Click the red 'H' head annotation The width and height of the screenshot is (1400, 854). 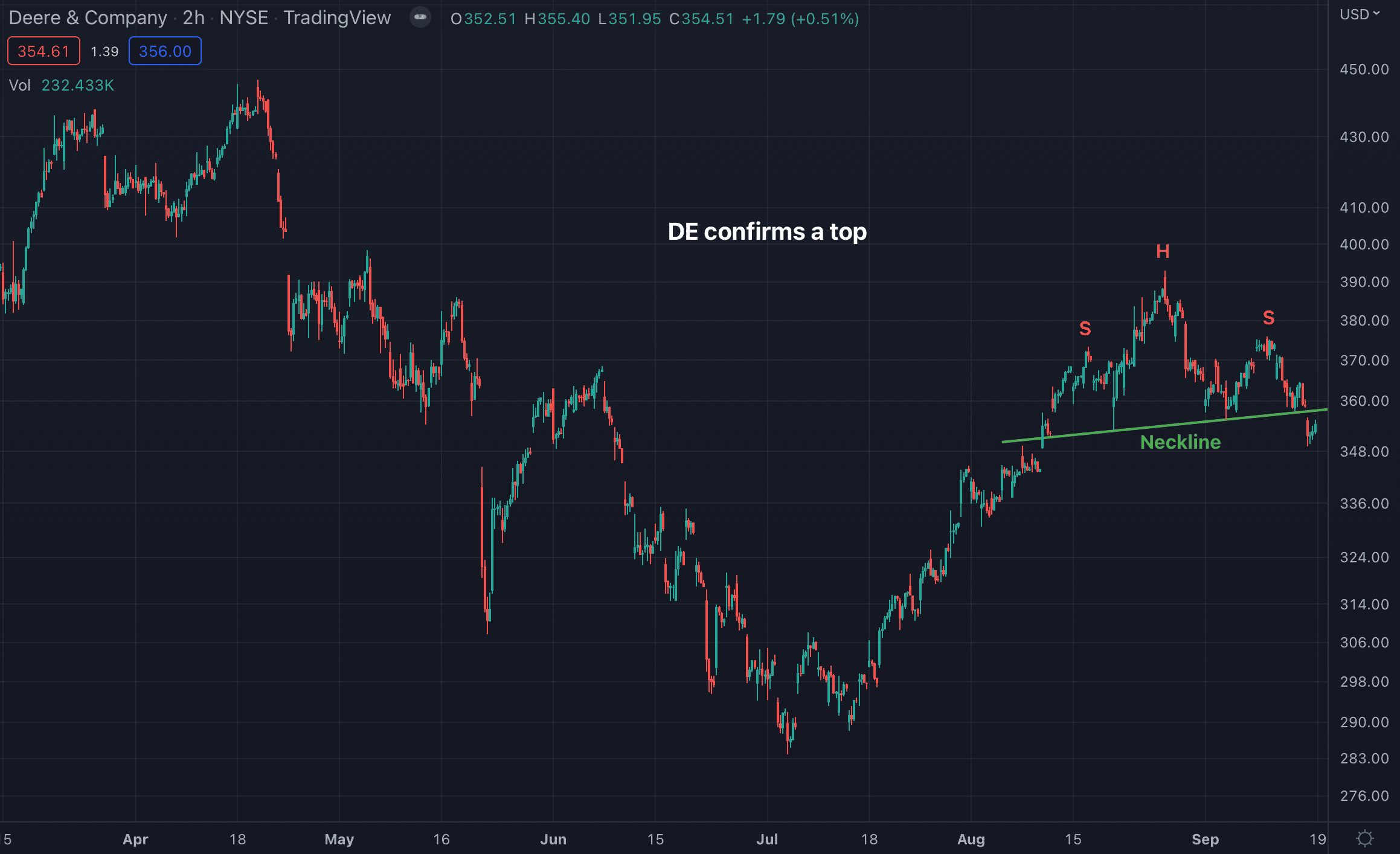tap(1163, 251)
